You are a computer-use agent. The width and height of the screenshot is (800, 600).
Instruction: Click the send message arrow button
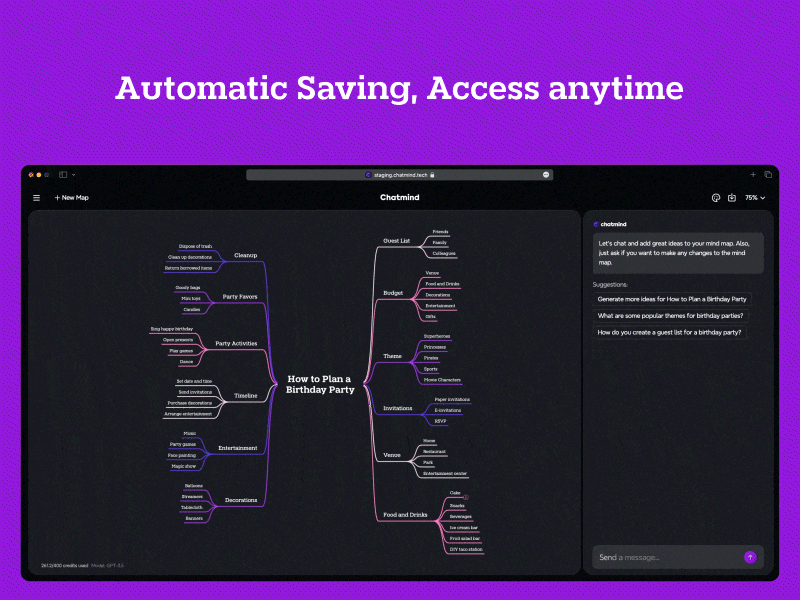point(750,557)
